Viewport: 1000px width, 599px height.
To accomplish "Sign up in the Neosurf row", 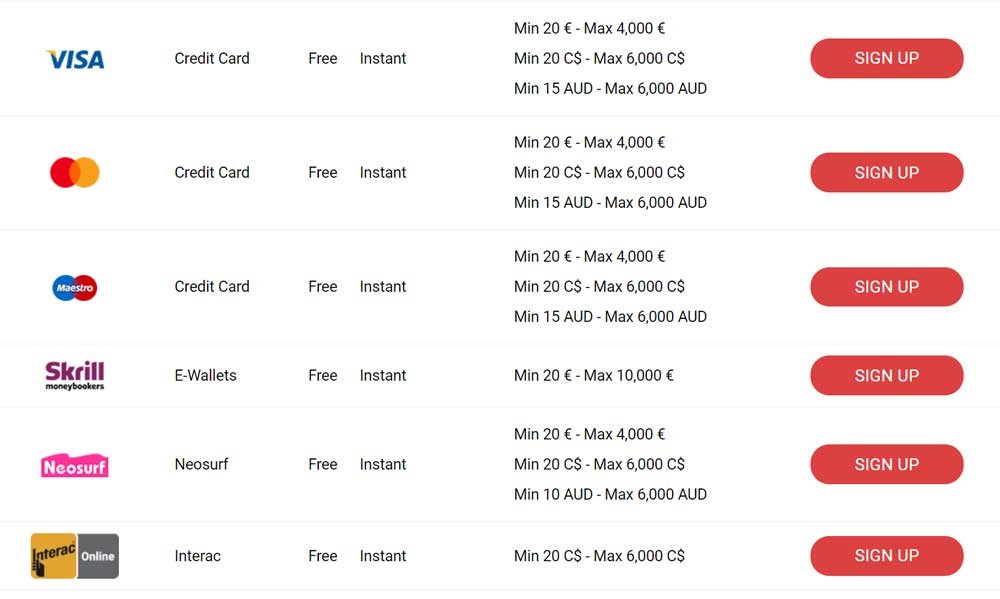I will click(x=886, y=464).
